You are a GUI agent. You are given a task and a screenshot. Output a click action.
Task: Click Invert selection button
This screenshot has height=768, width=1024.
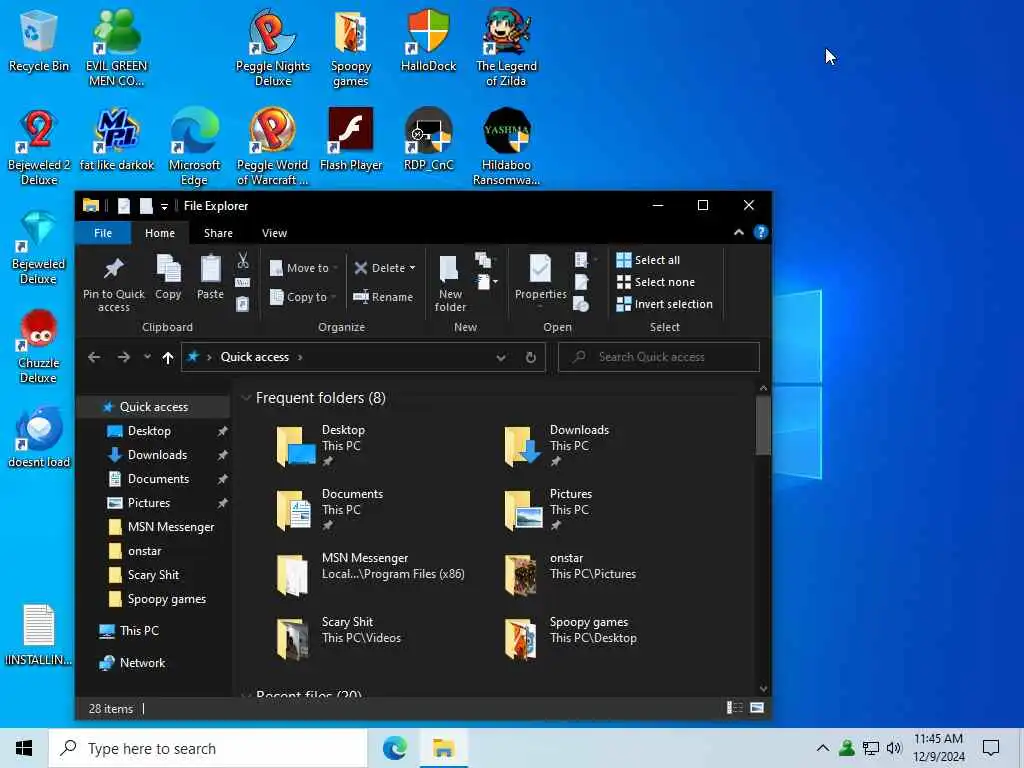coord(664,304)
